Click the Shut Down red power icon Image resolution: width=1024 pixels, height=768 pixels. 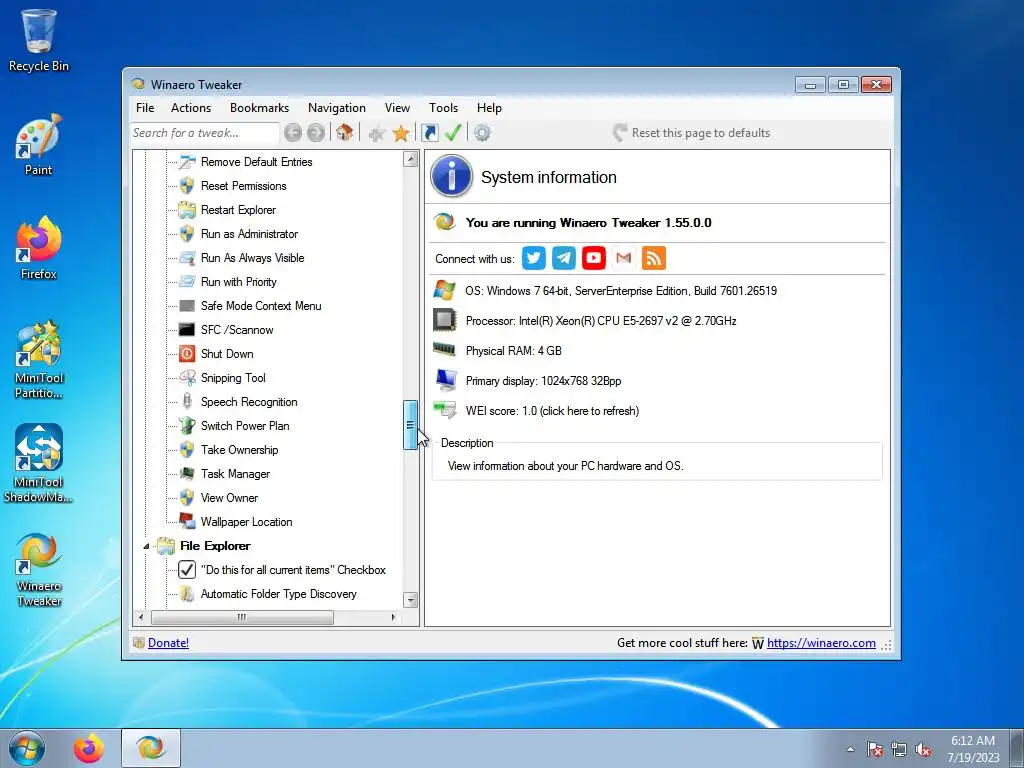[187, 354]
